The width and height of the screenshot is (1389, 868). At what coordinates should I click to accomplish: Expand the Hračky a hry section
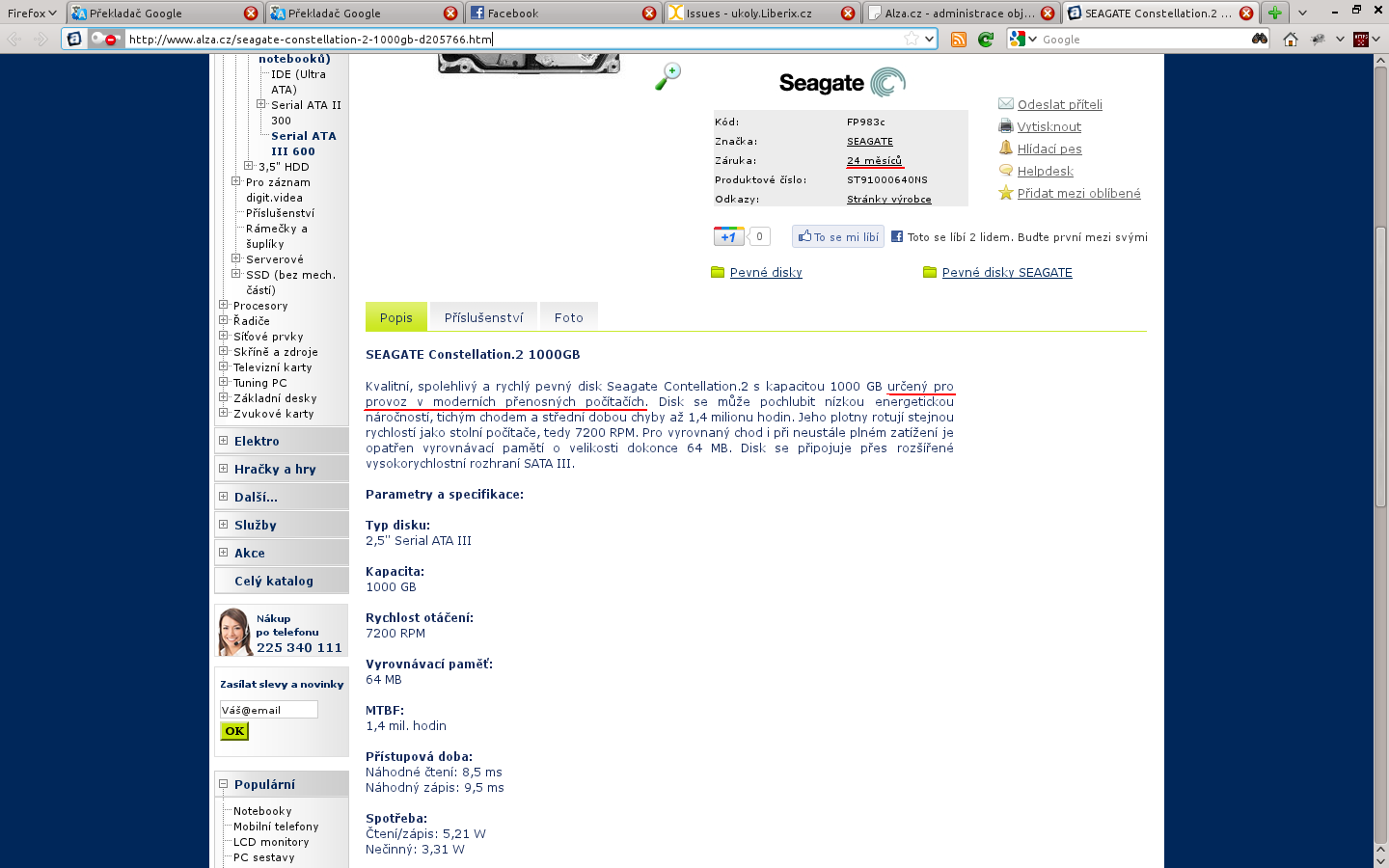click(223, 469)
